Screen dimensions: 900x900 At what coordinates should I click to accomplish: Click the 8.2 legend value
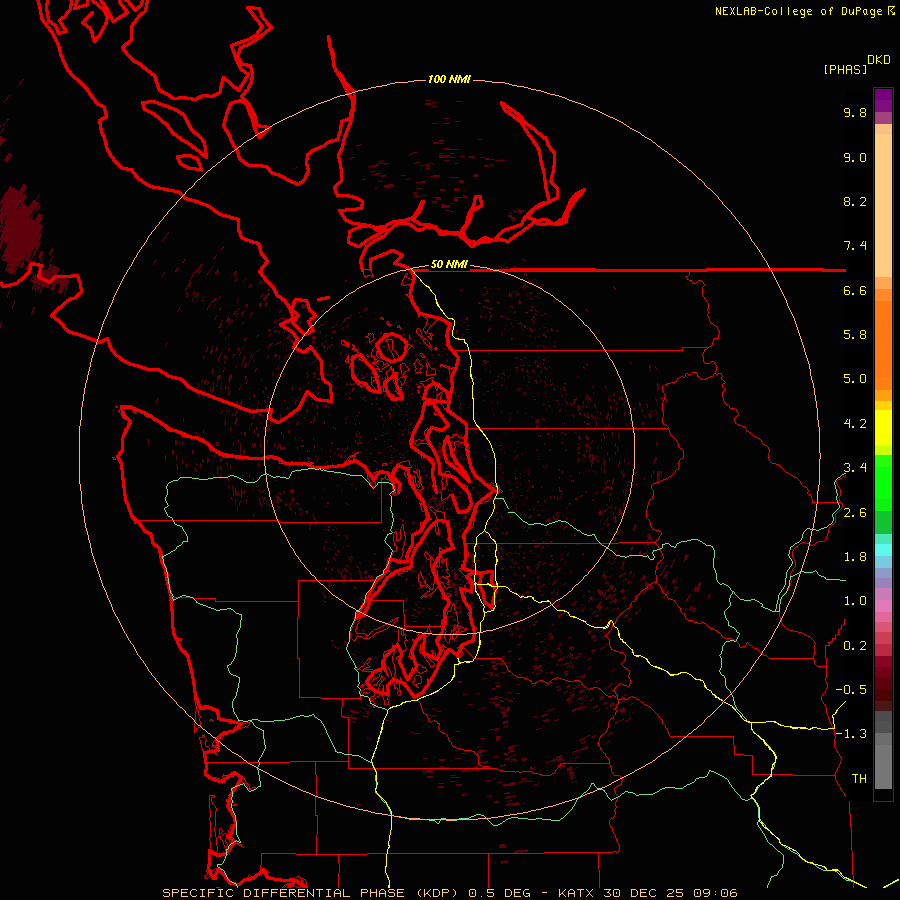pyautogui.click(x=855, y=201)
